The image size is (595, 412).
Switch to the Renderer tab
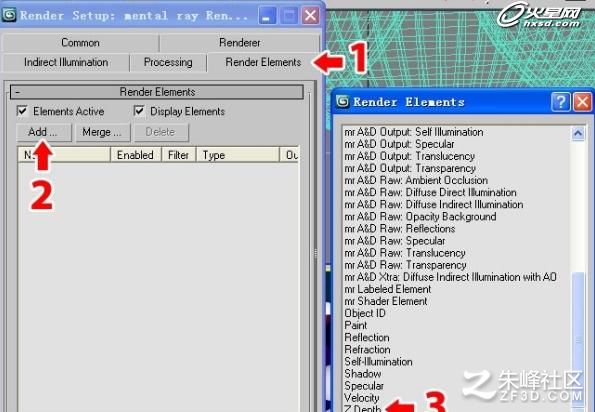point(239,42)
